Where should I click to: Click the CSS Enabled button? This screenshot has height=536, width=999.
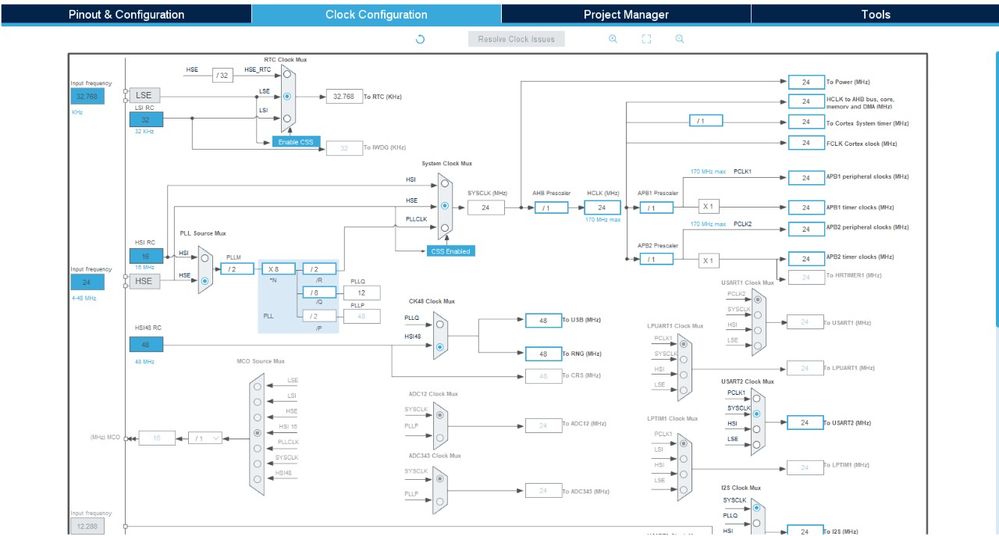coord(450,251)
